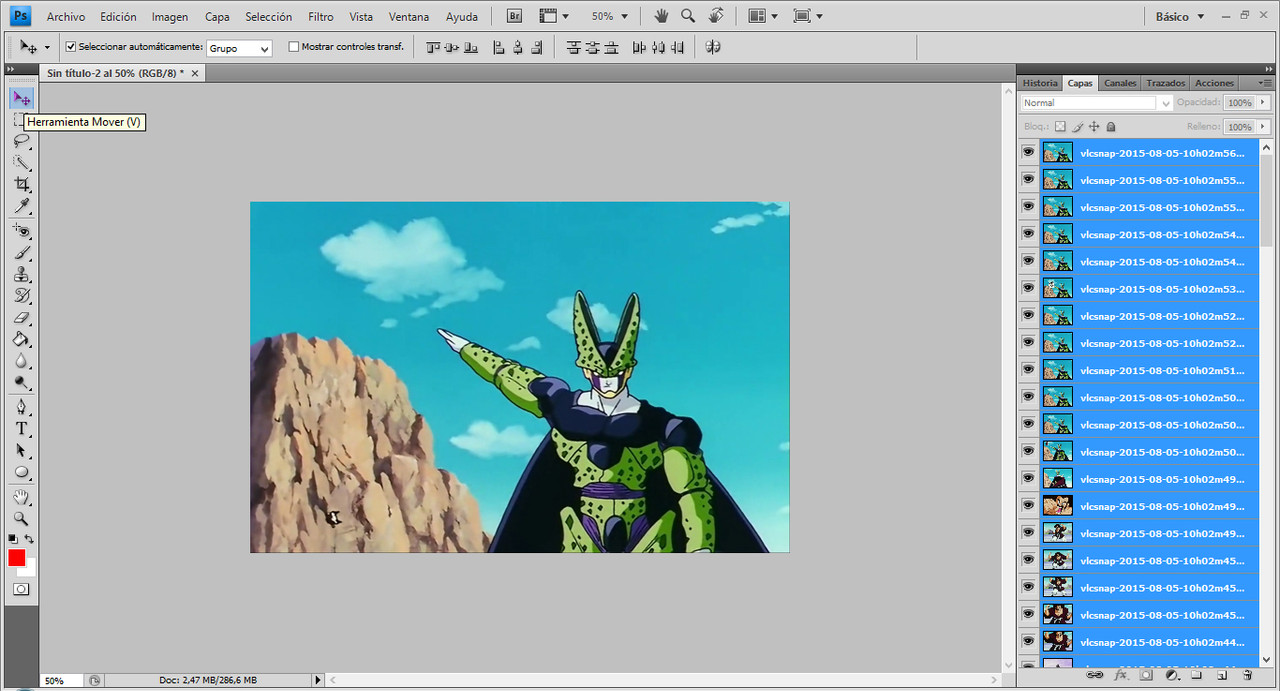The width and height of the screenshot is (1280, 691).
Task: Select the Crop tool
Action: (21, 184)
